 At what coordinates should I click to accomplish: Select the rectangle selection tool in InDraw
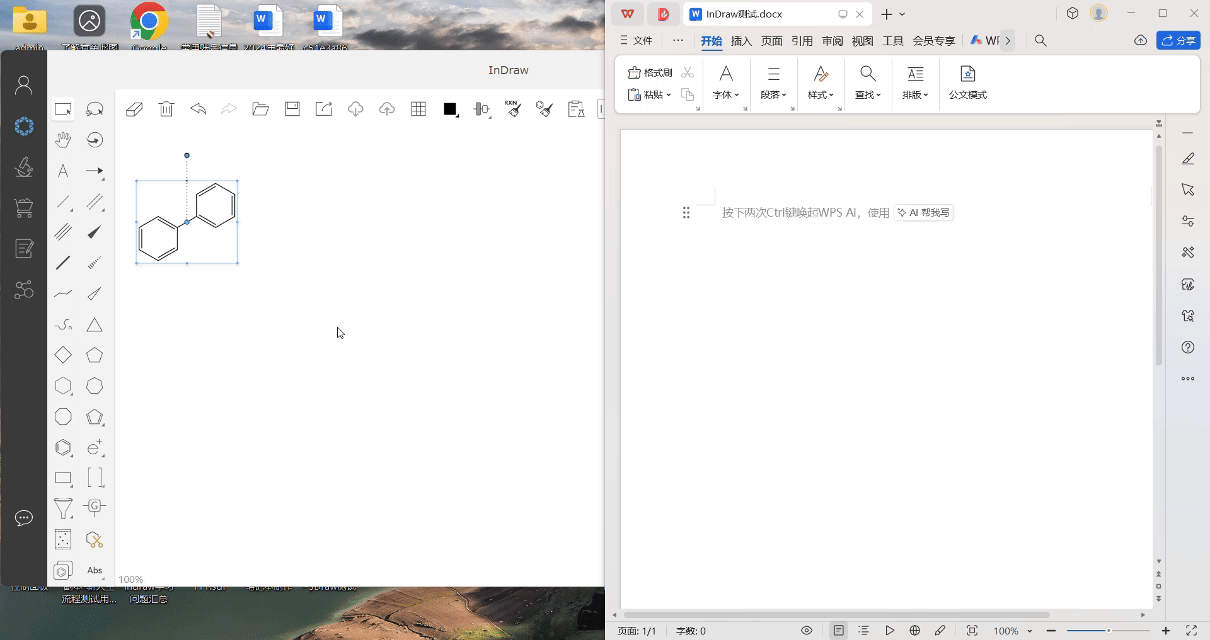click(63, 109)
